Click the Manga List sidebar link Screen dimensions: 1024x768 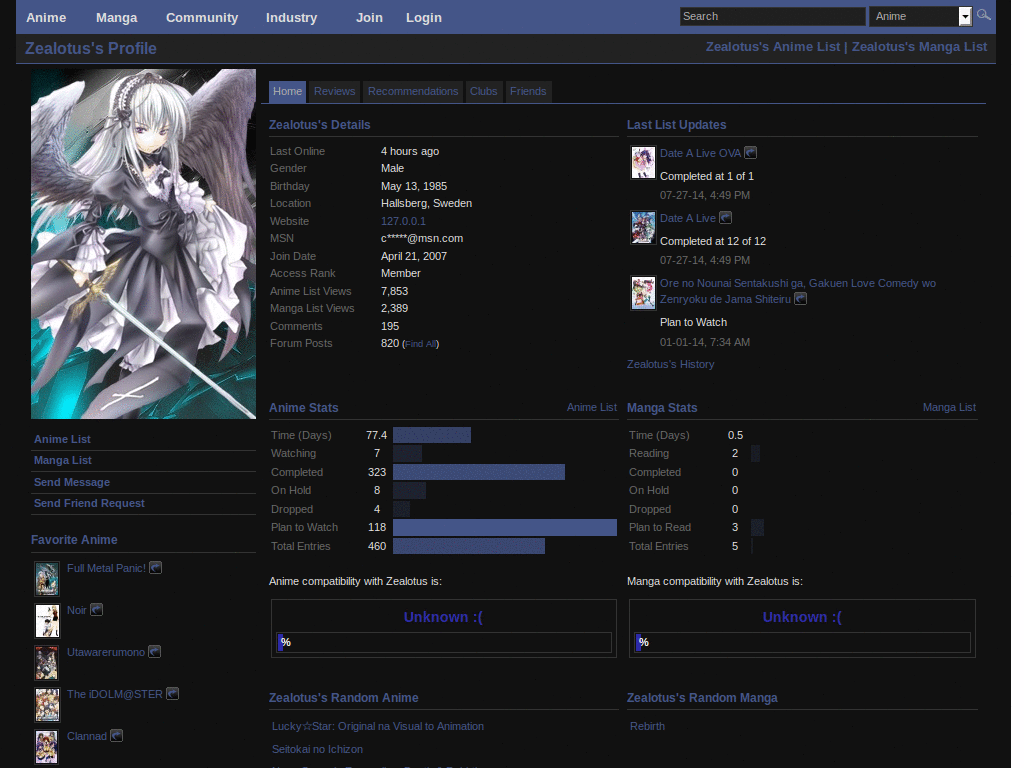pos(63,460)
